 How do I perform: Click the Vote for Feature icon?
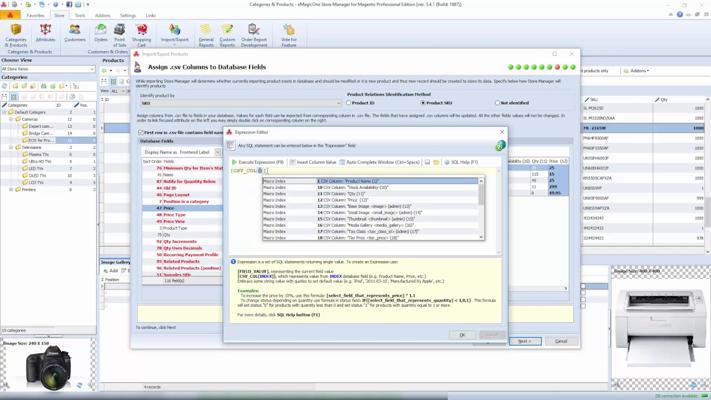[x=289, y=35]
